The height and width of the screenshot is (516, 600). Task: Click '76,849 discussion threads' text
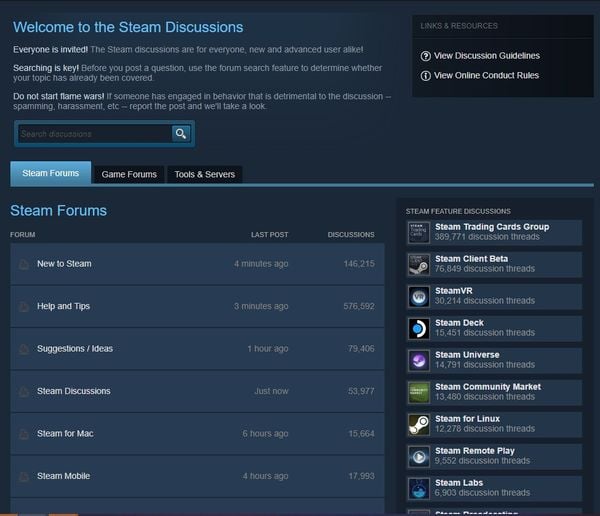[485, 269]
